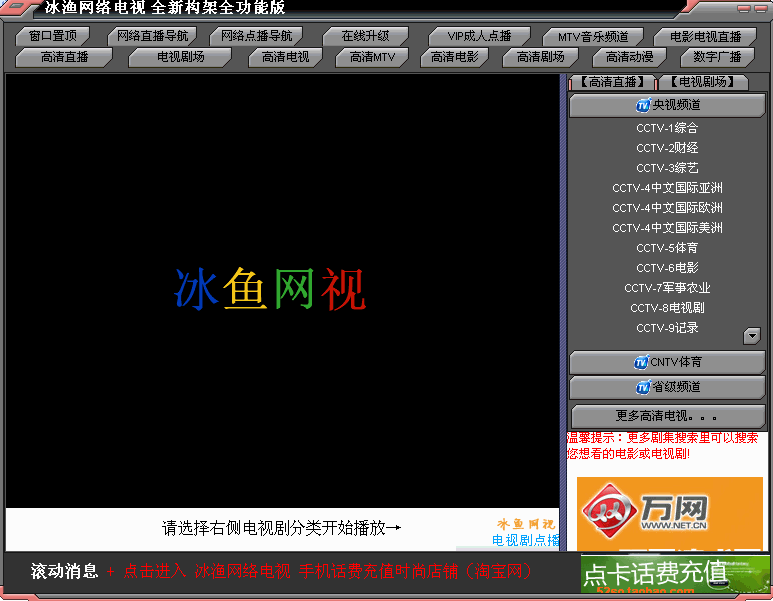
Task: Play CCTV-2财经 channel
Action: click(x=667, y=148)
